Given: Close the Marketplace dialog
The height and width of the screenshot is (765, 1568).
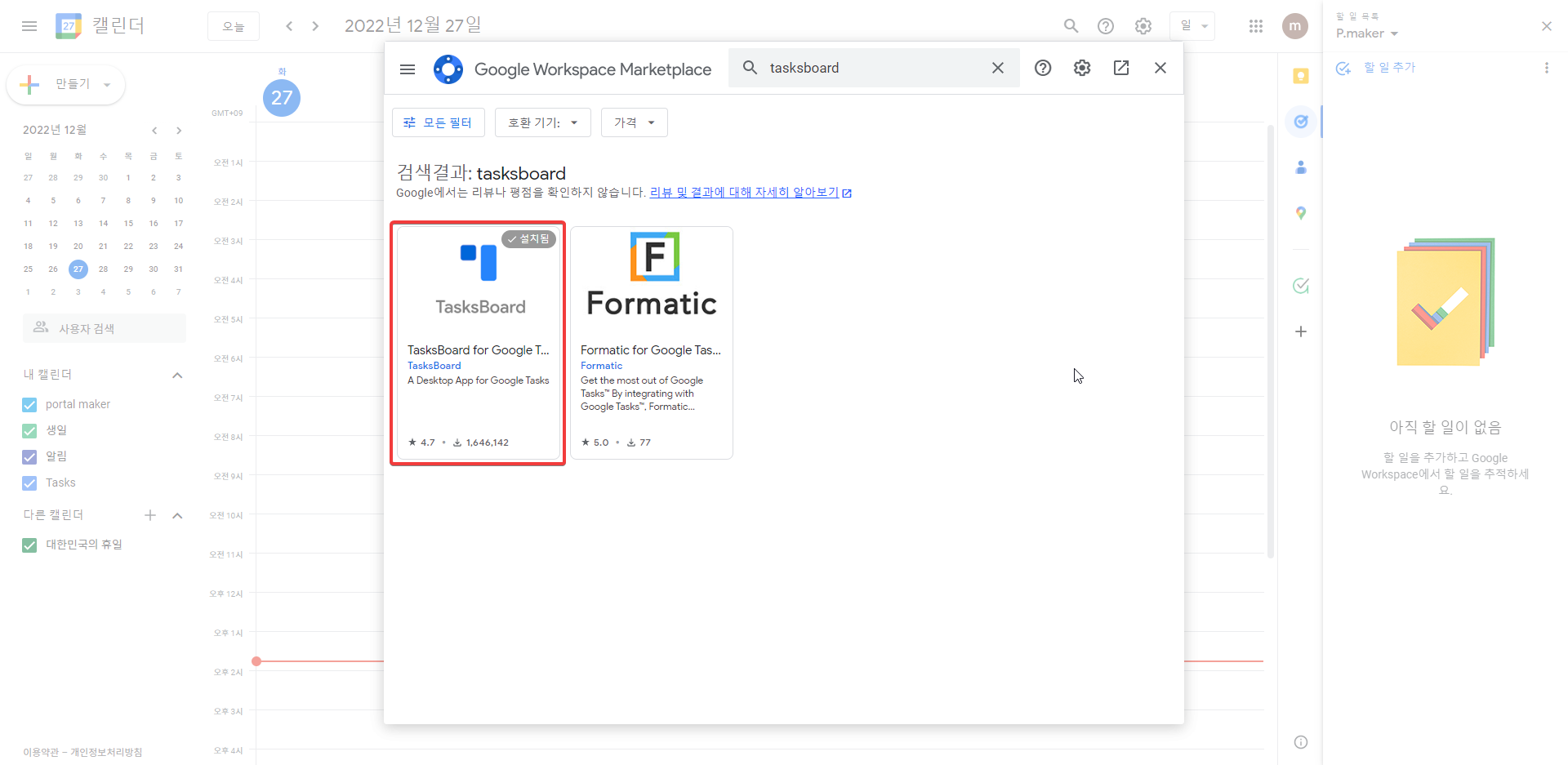Looking at the screenshot, I should pos(1160,68).
